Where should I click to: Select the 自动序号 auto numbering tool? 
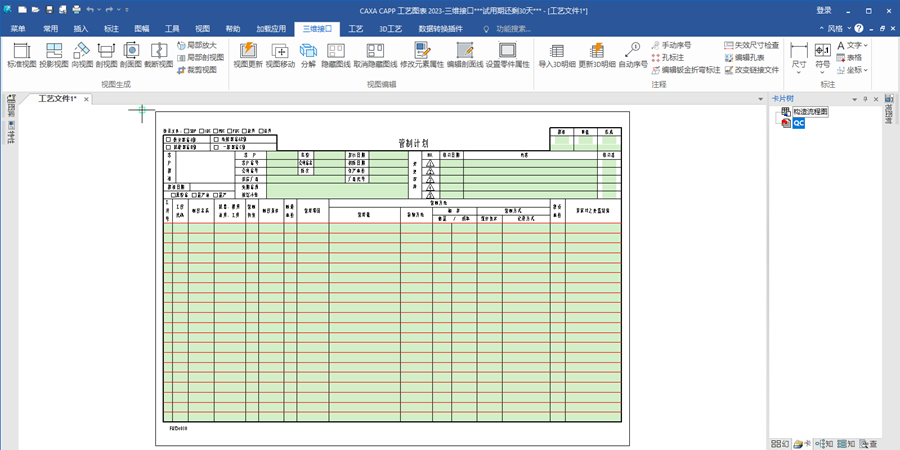click(x=633, y=56)
